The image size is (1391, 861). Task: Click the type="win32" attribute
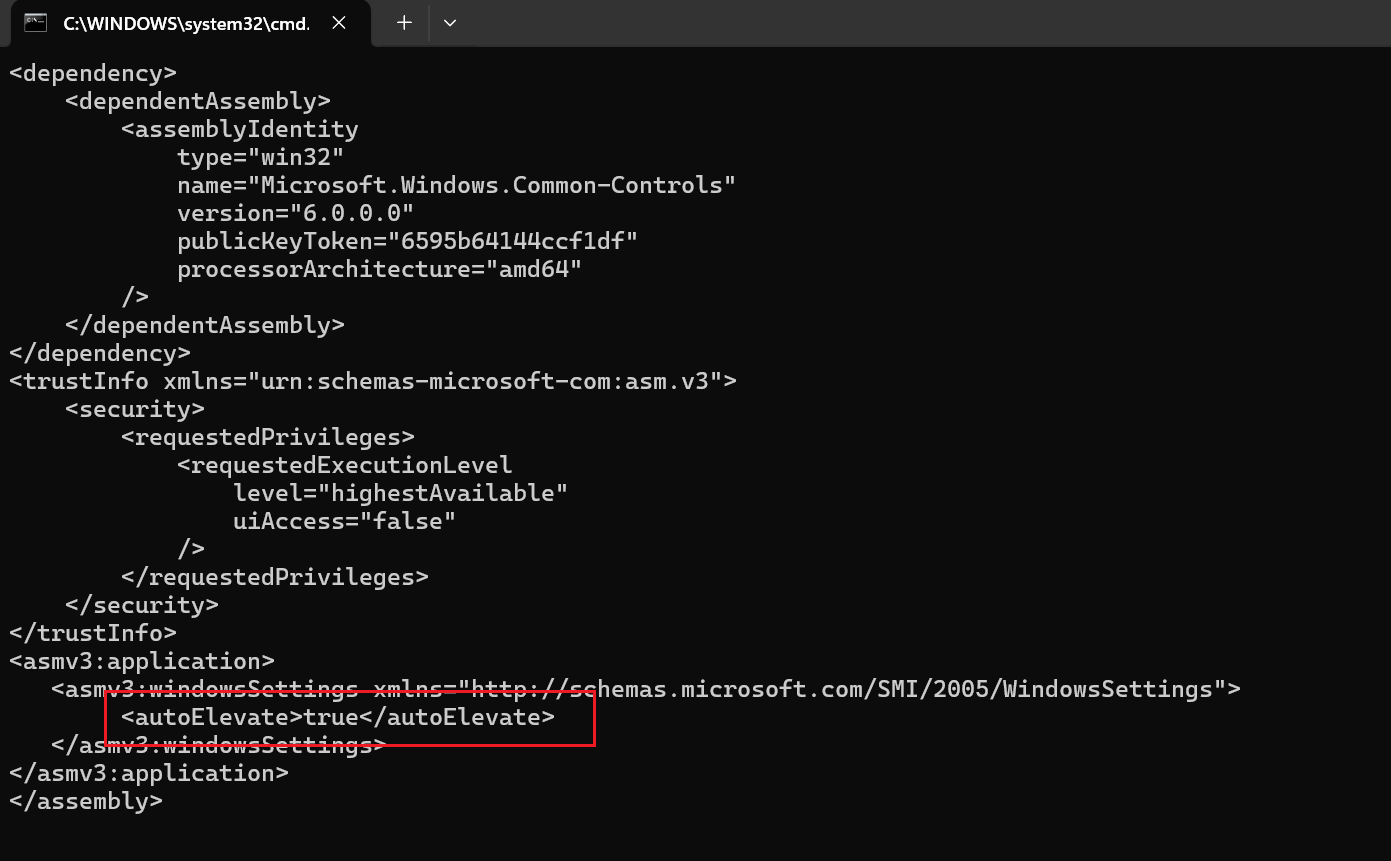[260, 157]
